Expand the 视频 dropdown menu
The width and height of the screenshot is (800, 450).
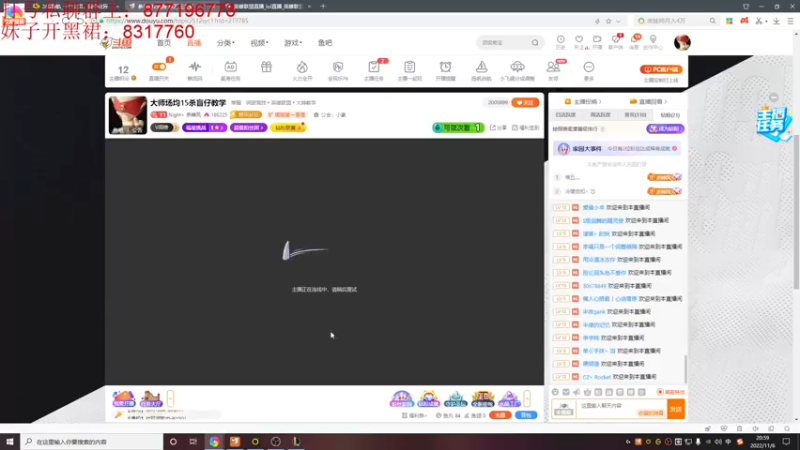[259, 43]
